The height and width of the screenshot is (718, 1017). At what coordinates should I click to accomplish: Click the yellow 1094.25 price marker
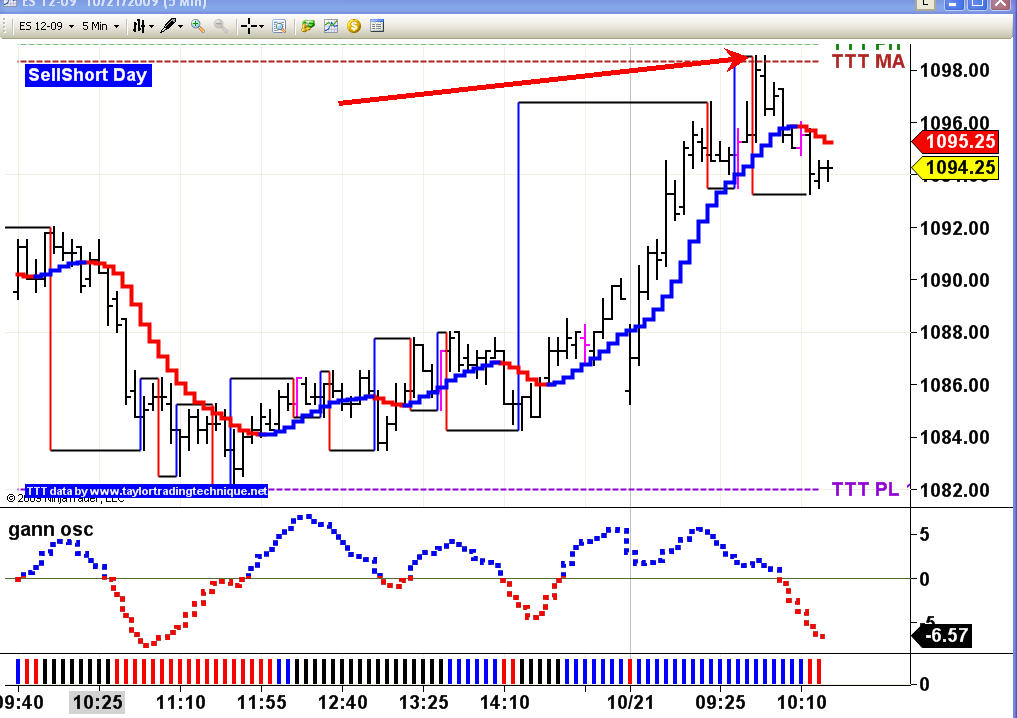[955, 168]
